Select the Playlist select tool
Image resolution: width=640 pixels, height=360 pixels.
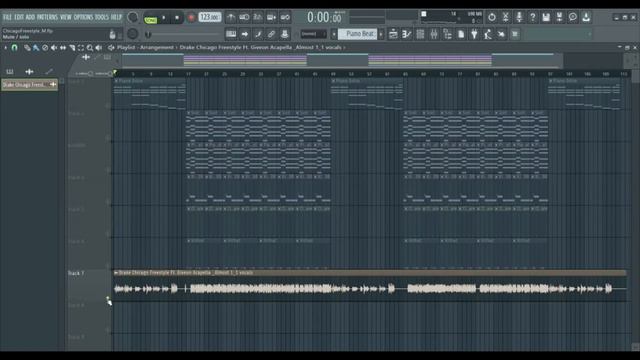pyautogui.click(x=81, y=48)
